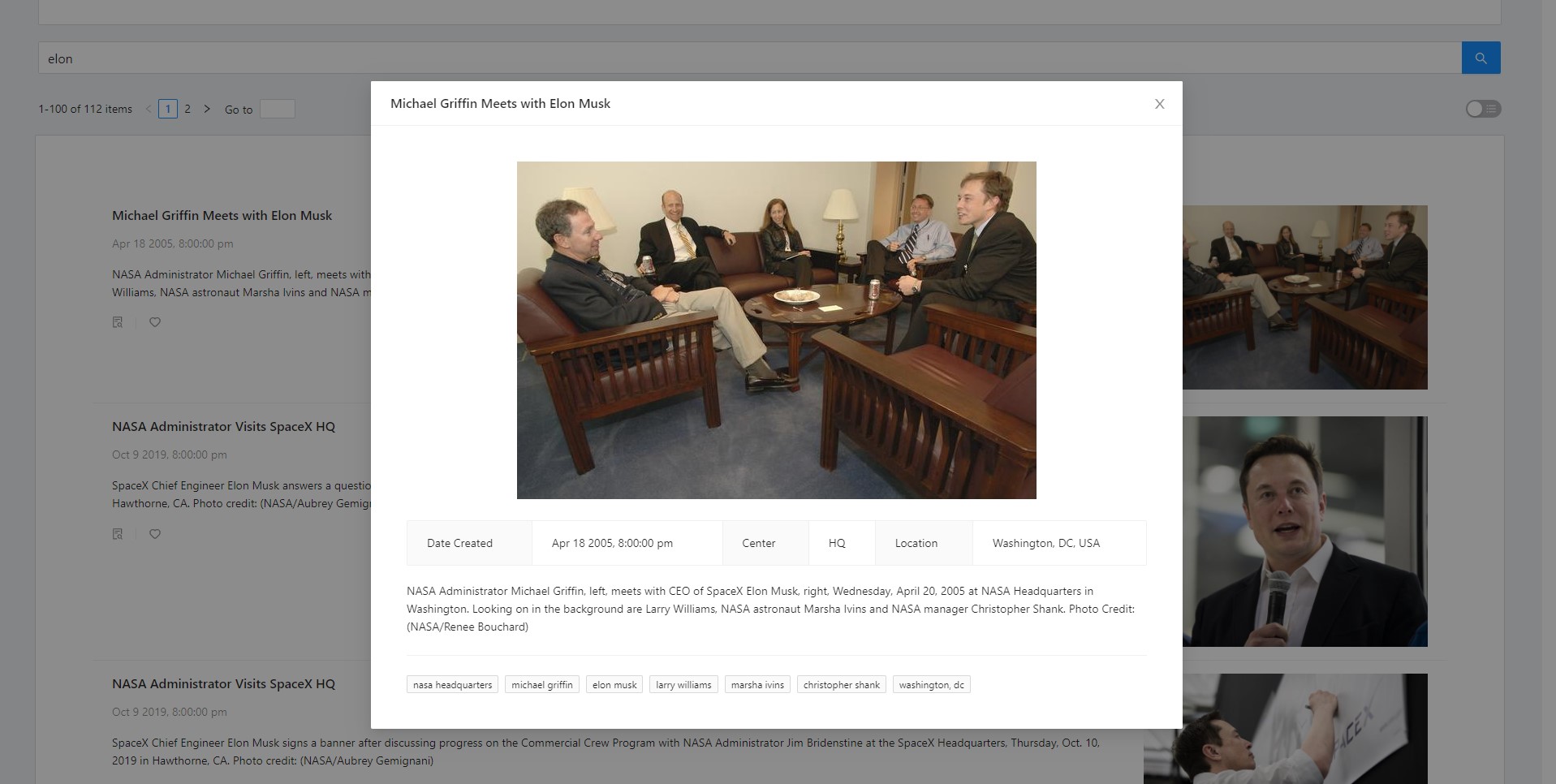Select page 1 in pagination
Image resolution: width=1556 pixels, height=784 pixels.
(x=168, y=109)
